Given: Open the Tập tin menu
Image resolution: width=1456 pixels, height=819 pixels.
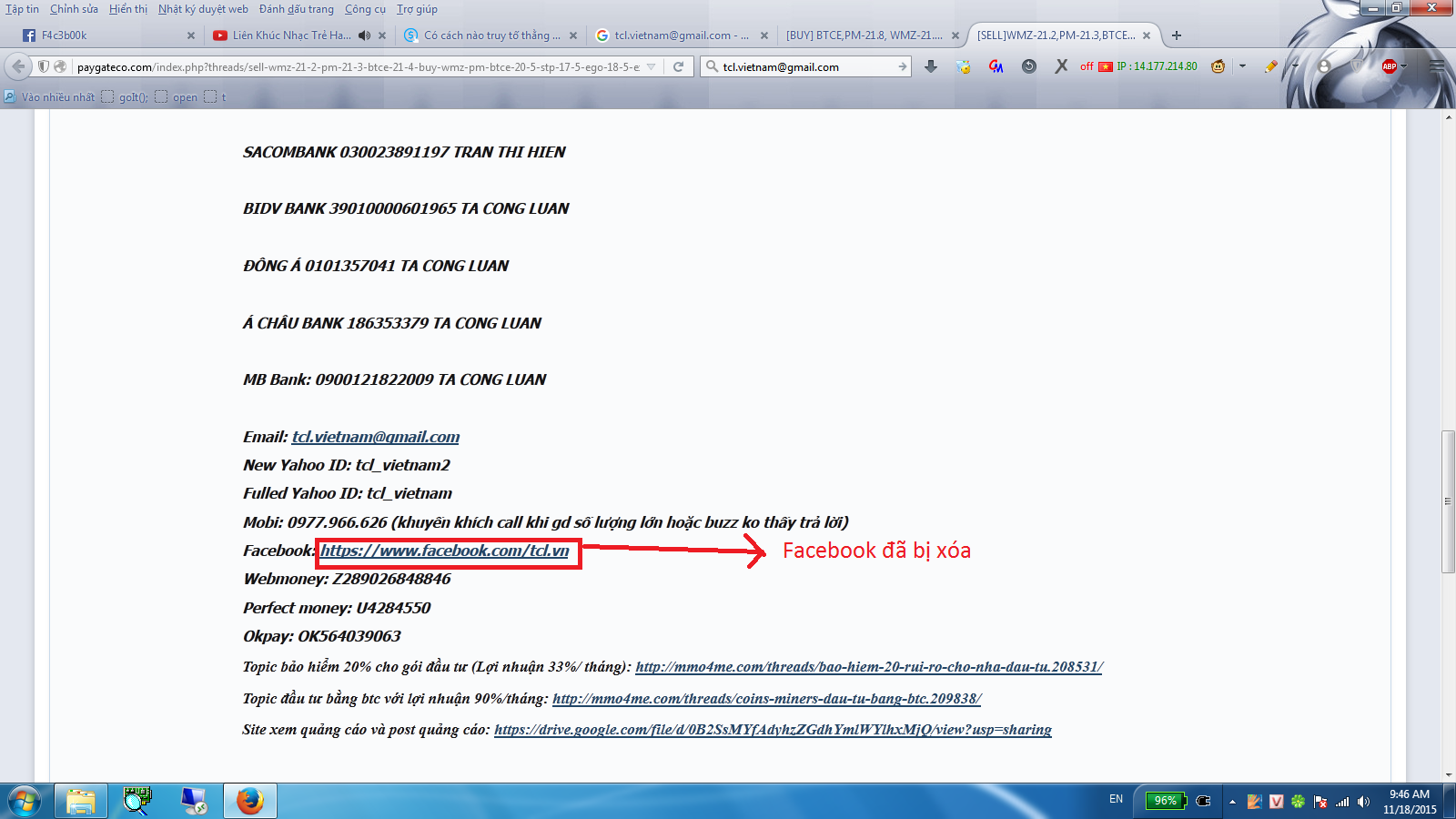Looking at the screenshot, I should (x=22, y=9).
